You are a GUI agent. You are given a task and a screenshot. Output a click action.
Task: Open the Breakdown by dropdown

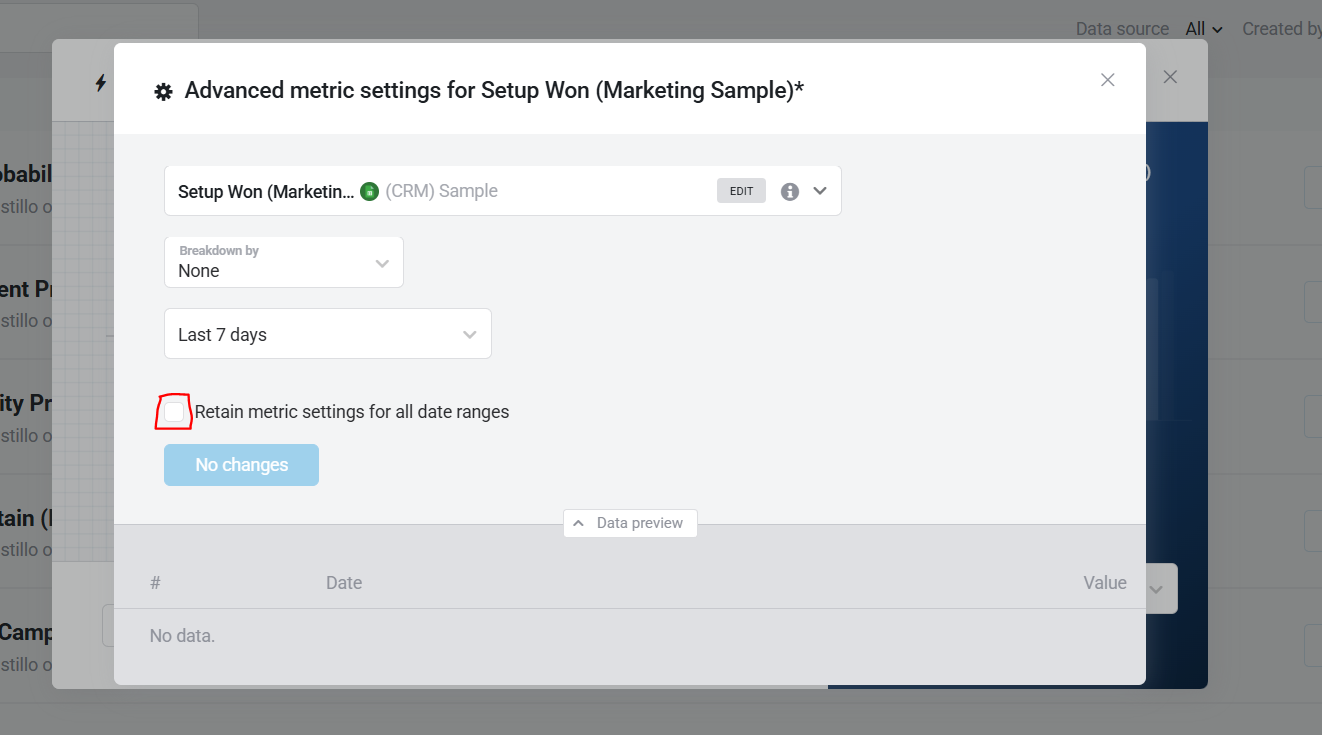(284, 262)
